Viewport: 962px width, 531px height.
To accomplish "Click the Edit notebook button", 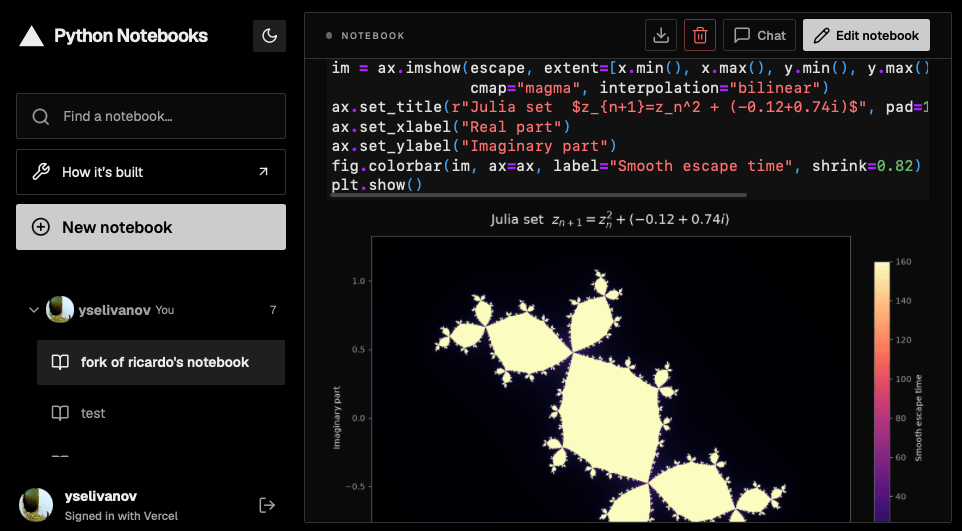I will [866, 36].
